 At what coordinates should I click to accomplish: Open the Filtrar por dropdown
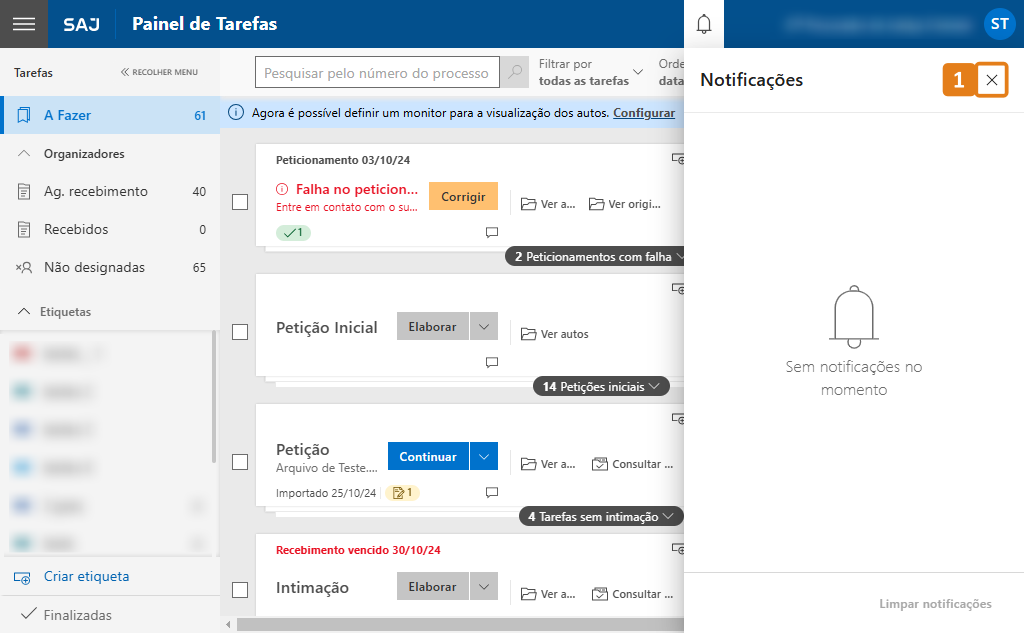(590, 73)
